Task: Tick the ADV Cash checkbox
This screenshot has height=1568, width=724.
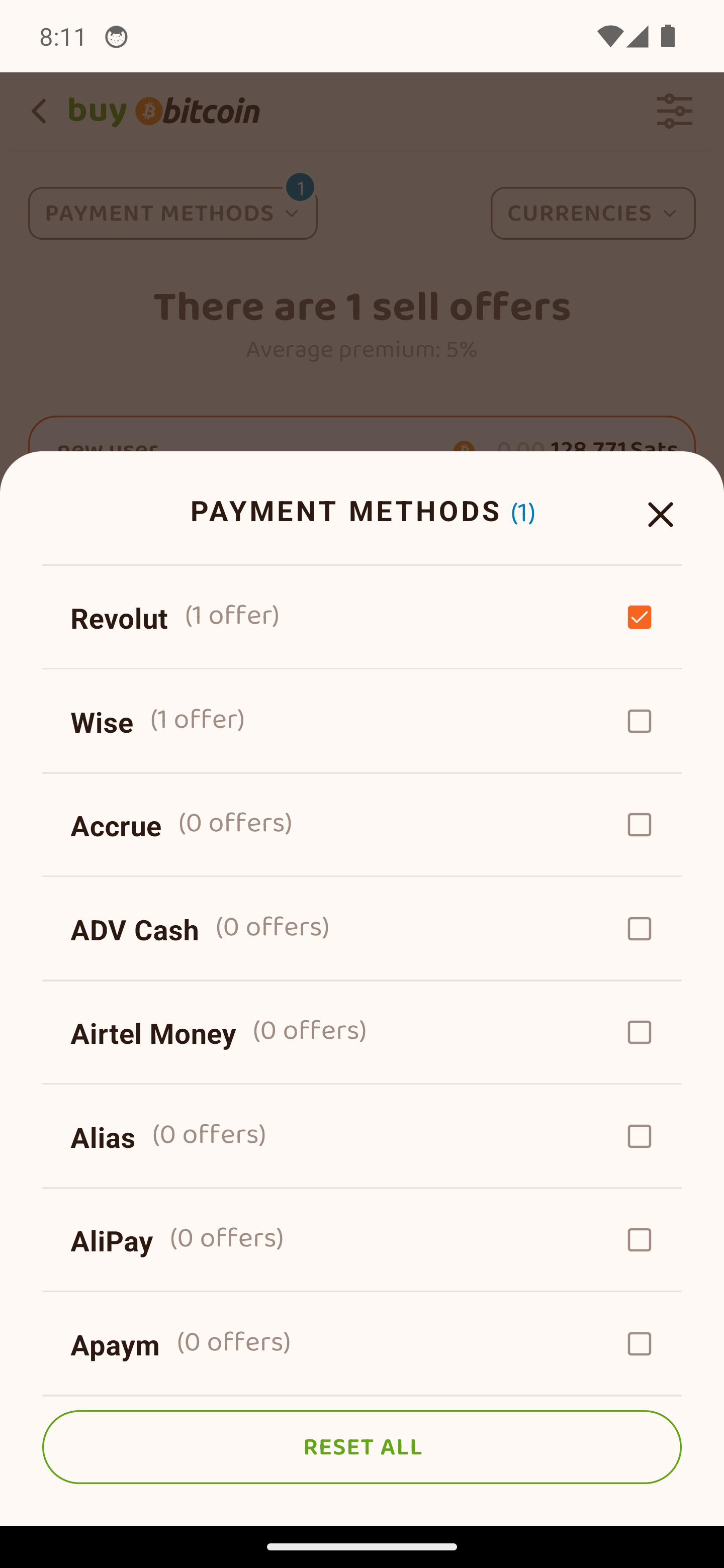Action: tap(639, 929)
